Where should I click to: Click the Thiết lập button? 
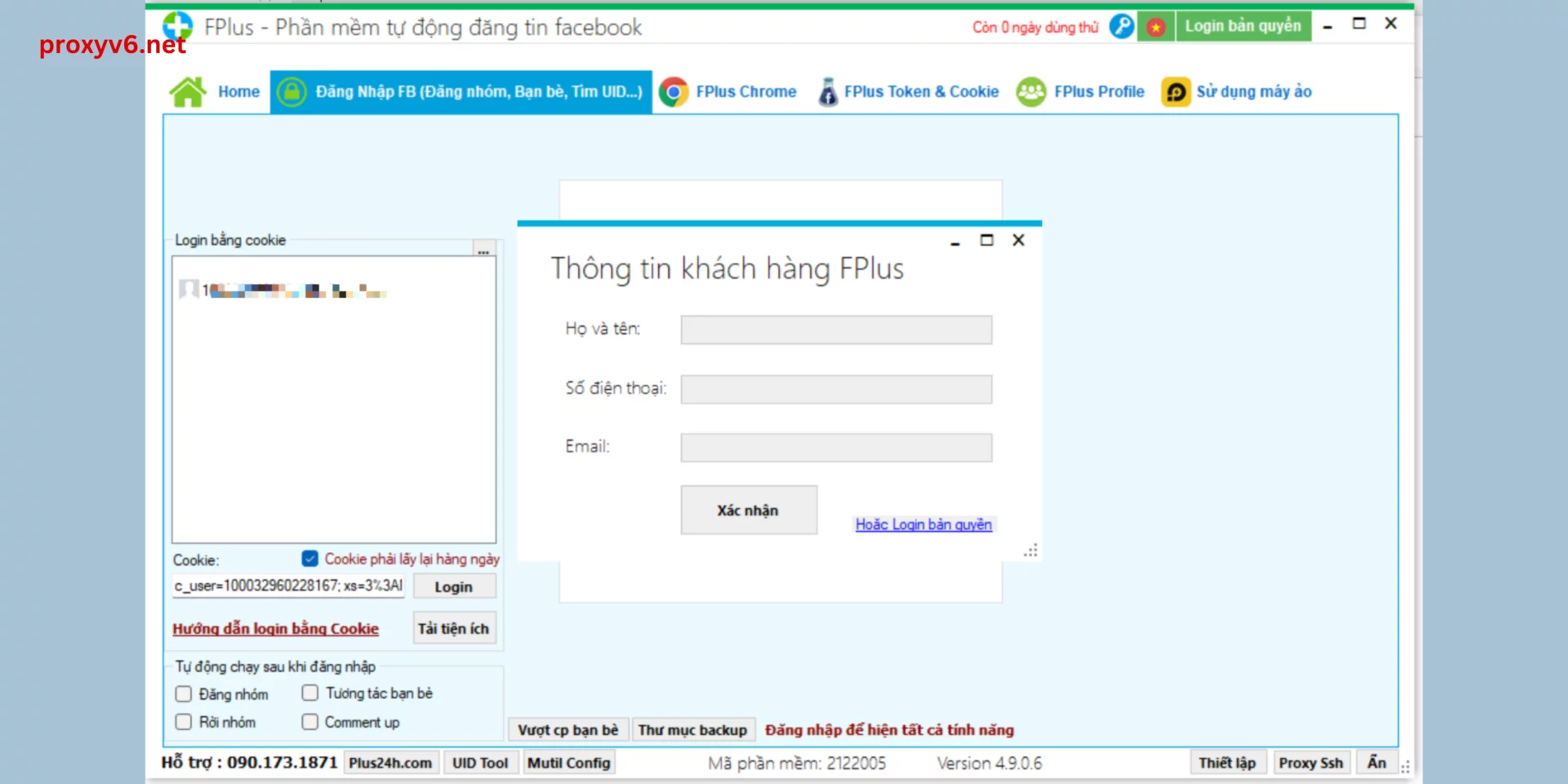coord(1227,763)
